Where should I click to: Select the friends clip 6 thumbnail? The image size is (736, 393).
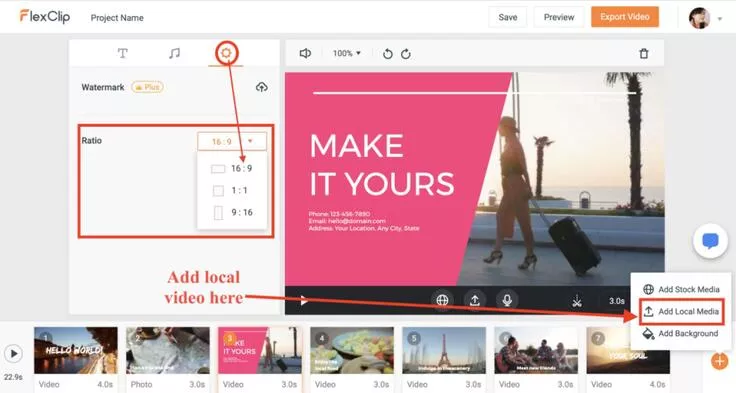[x=536, y=350]
